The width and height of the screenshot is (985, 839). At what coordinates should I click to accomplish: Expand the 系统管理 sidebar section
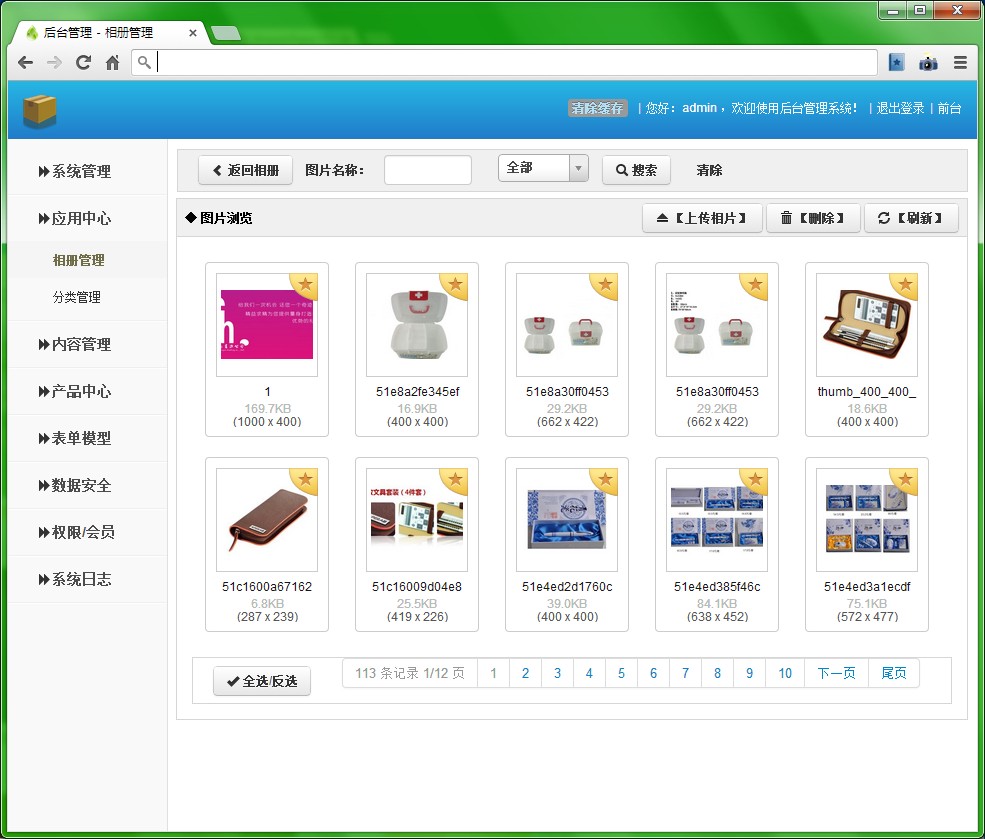81,171
